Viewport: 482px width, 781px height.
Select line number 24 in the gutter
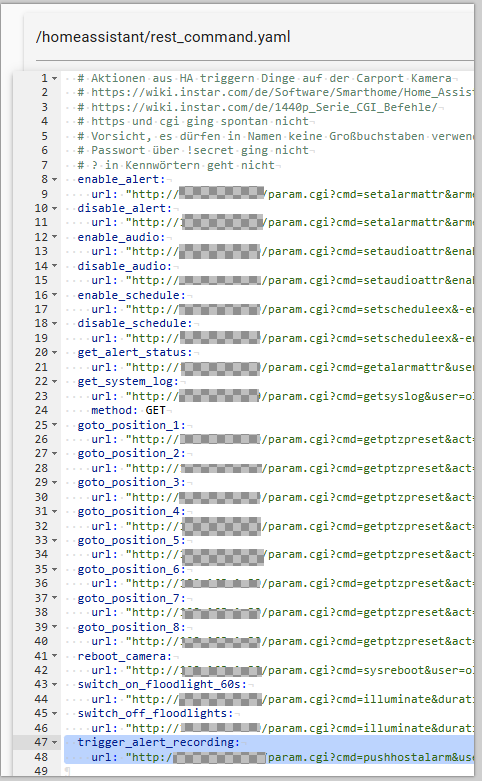pos(41,410)
